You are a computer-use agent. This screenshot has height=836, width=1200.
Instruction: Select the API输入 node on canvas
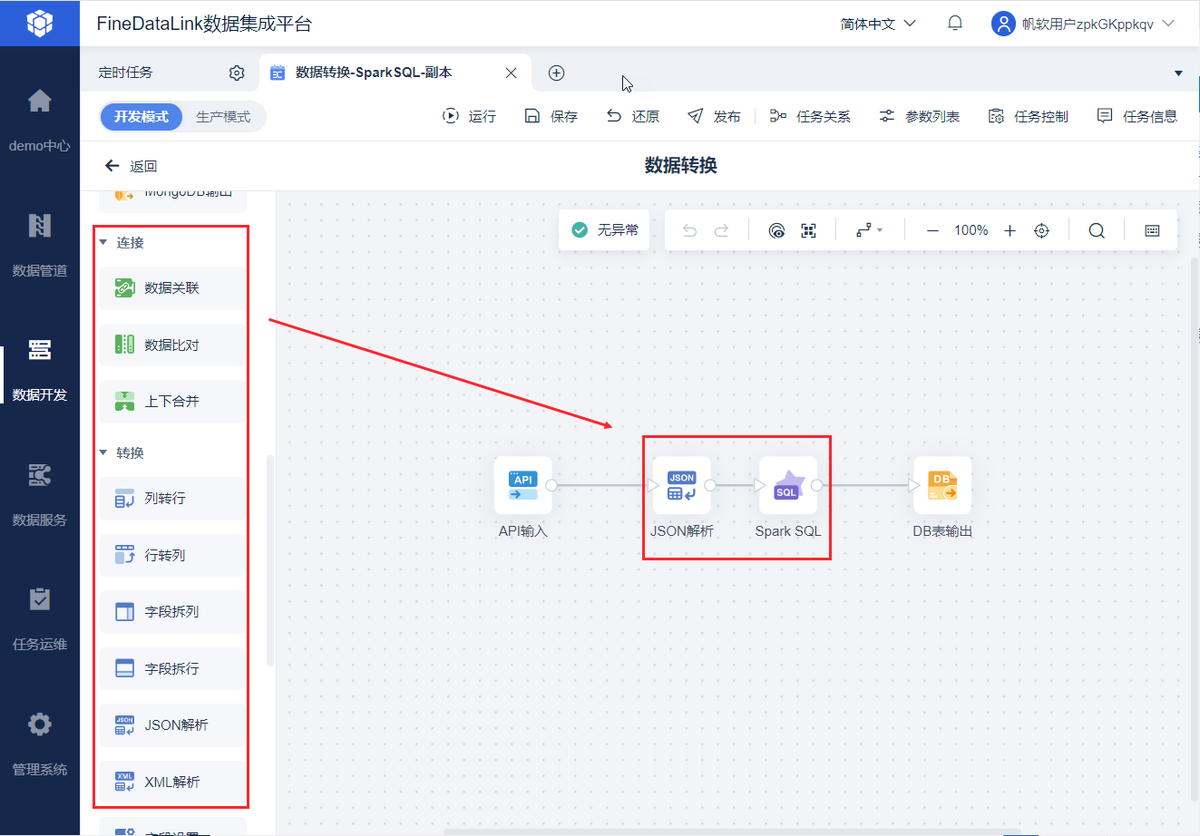click(x=523, y=486)
